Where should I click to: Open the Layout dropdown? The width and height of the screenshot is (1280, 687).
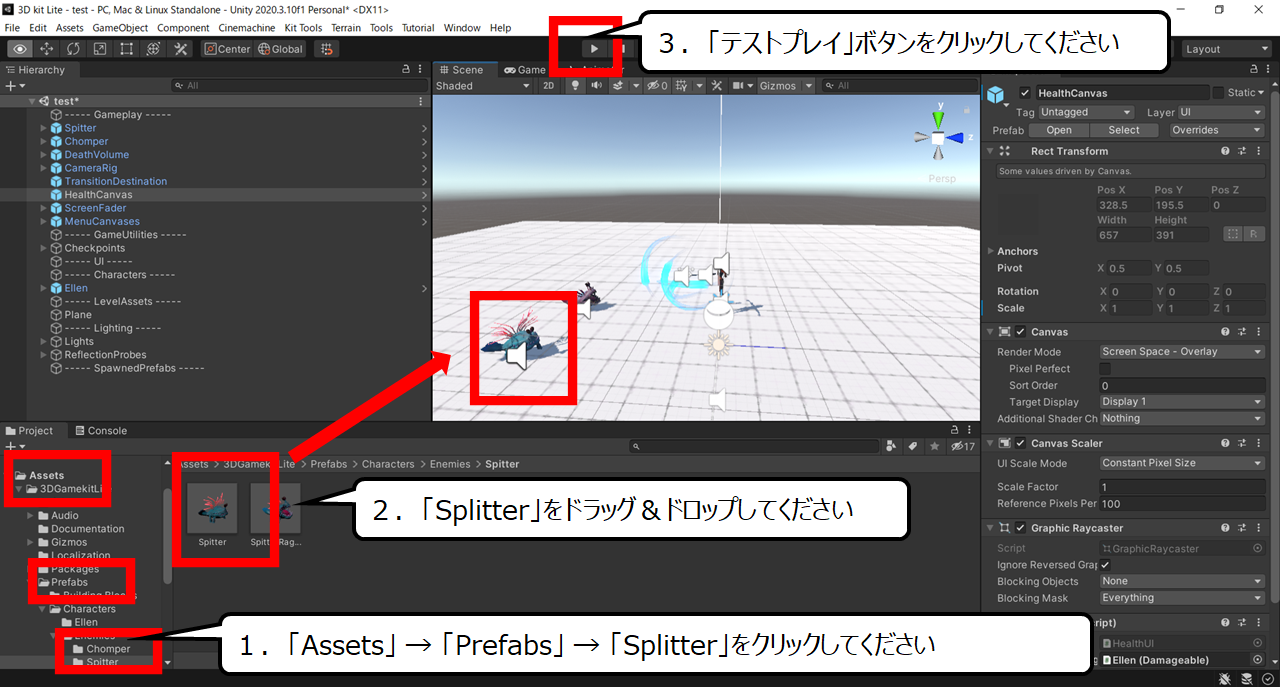pos(1226,49)
